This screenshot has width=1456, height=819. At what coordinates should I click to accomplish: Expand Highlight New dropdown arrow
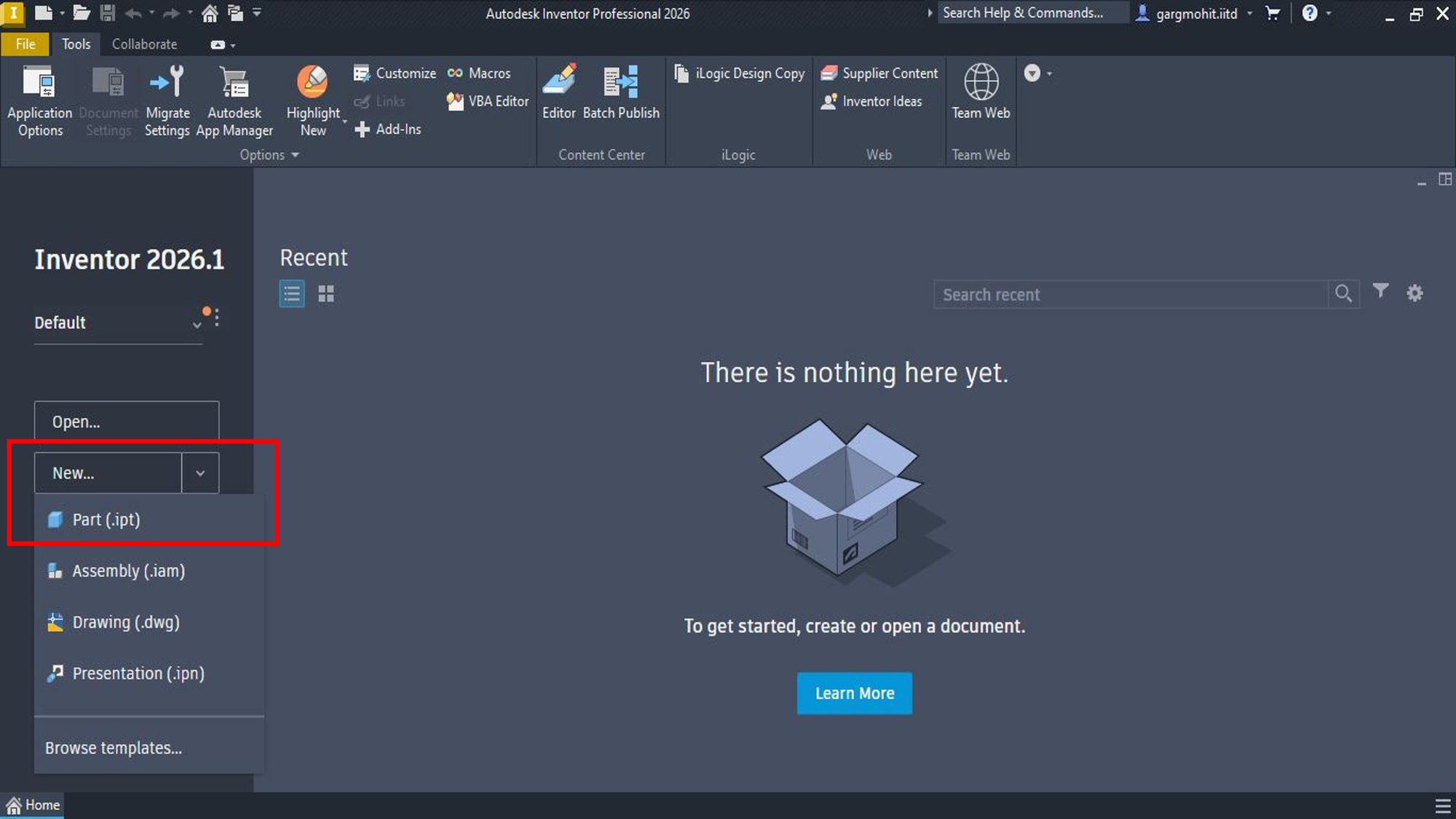point(345,121)
